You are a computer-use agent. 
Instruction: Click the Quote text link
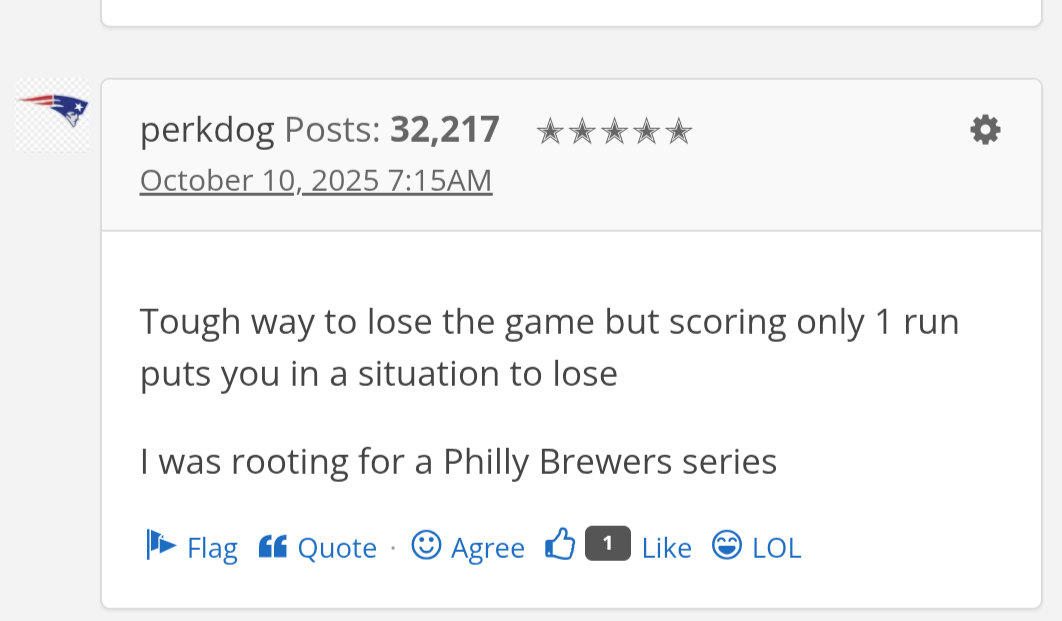(x=337, y=548)
